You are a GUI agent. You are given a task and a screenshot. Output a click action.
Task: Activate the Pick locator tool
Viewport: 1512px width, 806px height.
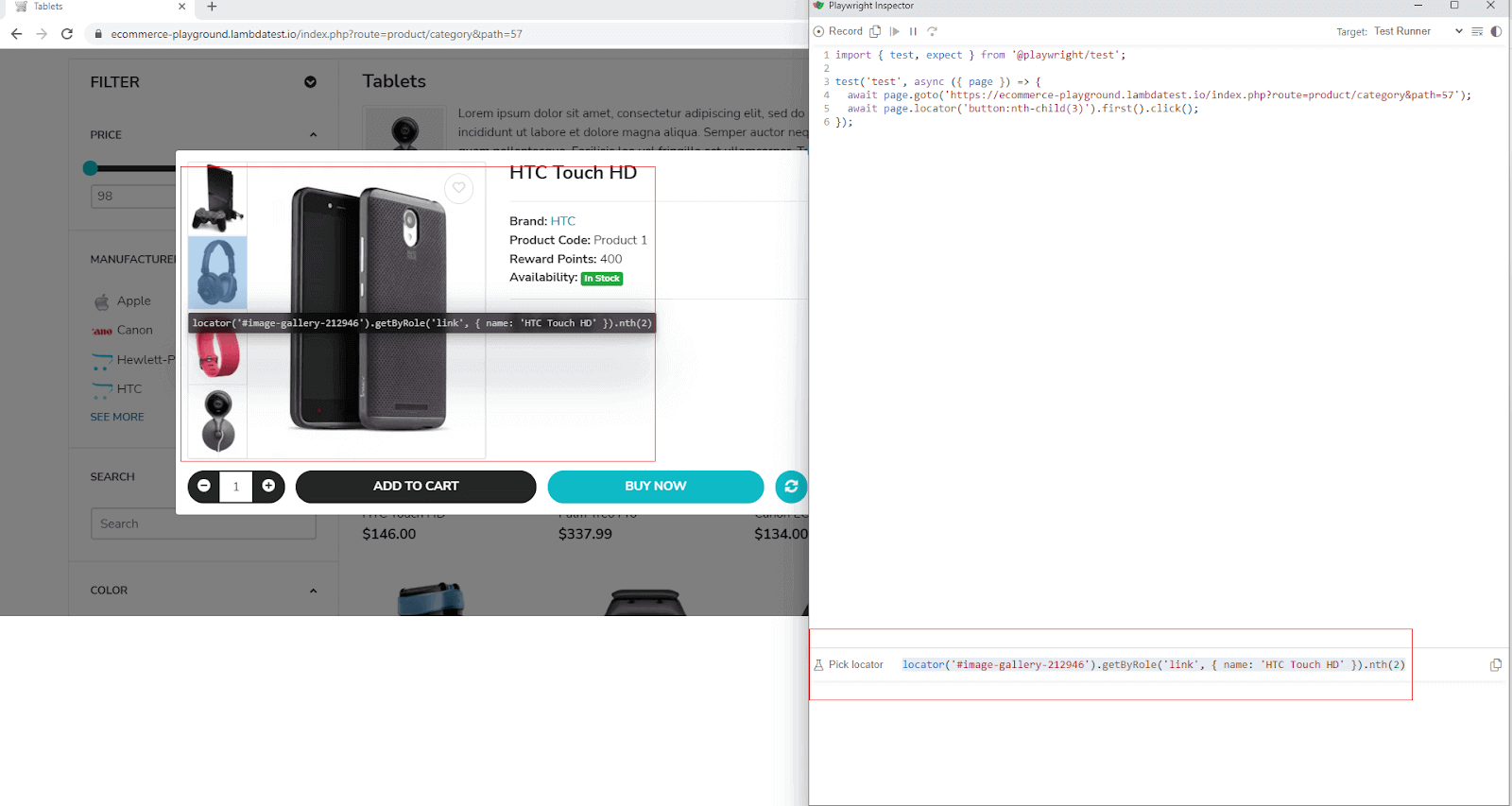coord(848,665)
